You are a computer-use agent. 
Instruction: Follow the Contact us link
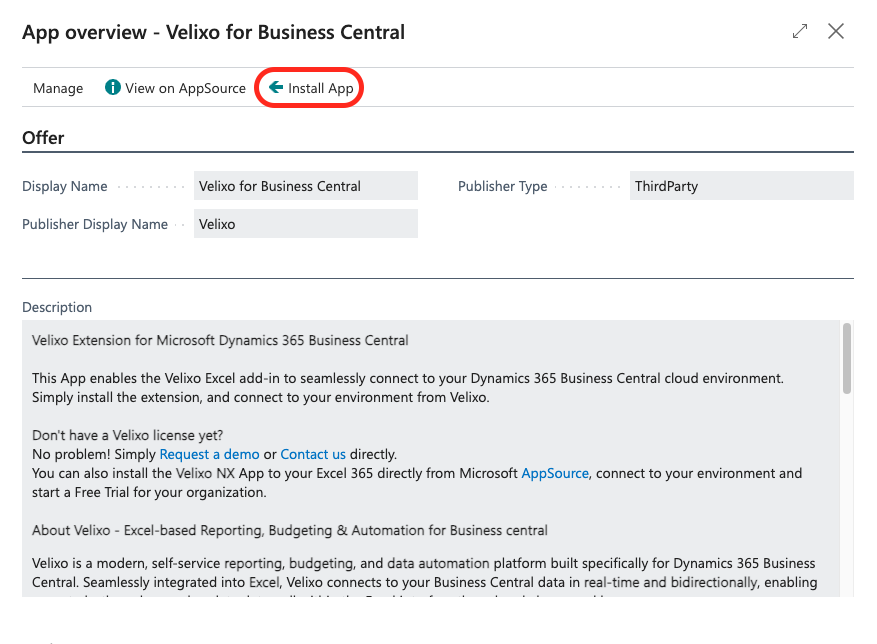[313, 454]
